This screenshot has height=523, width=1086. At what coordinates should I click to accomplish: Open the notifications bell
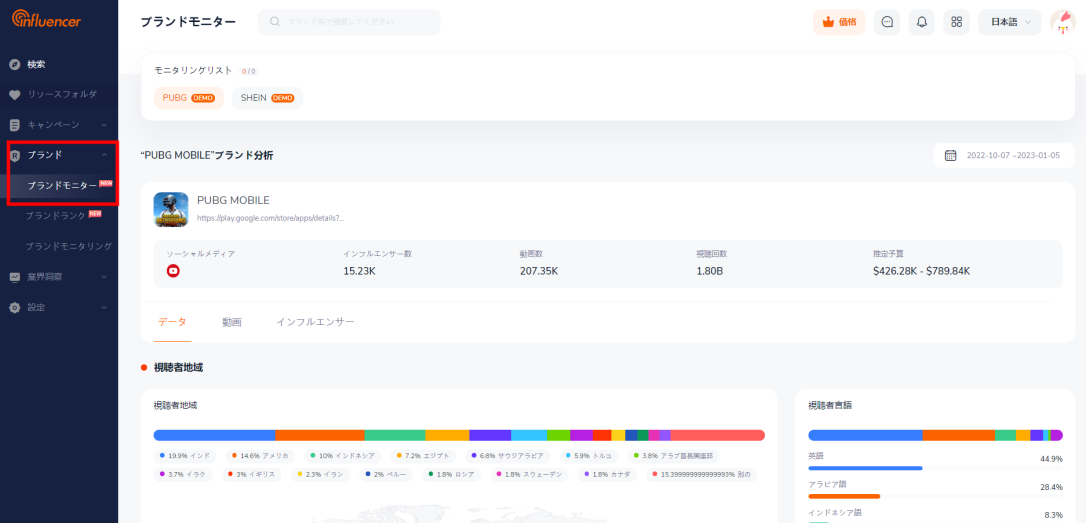922,22
